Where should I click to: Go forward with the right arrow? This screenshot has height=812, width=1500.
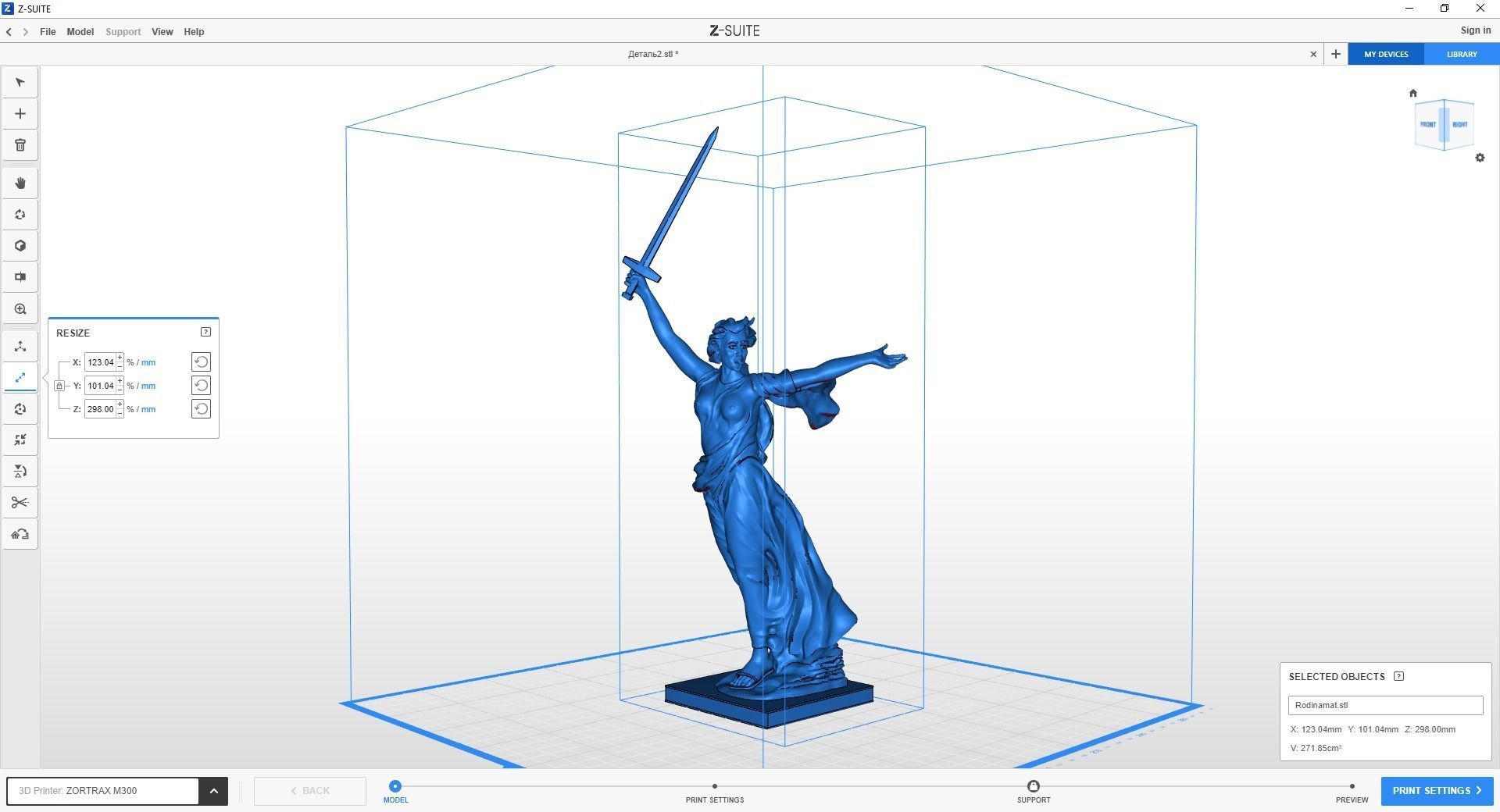pyautogui.click(x=26, y=32)
